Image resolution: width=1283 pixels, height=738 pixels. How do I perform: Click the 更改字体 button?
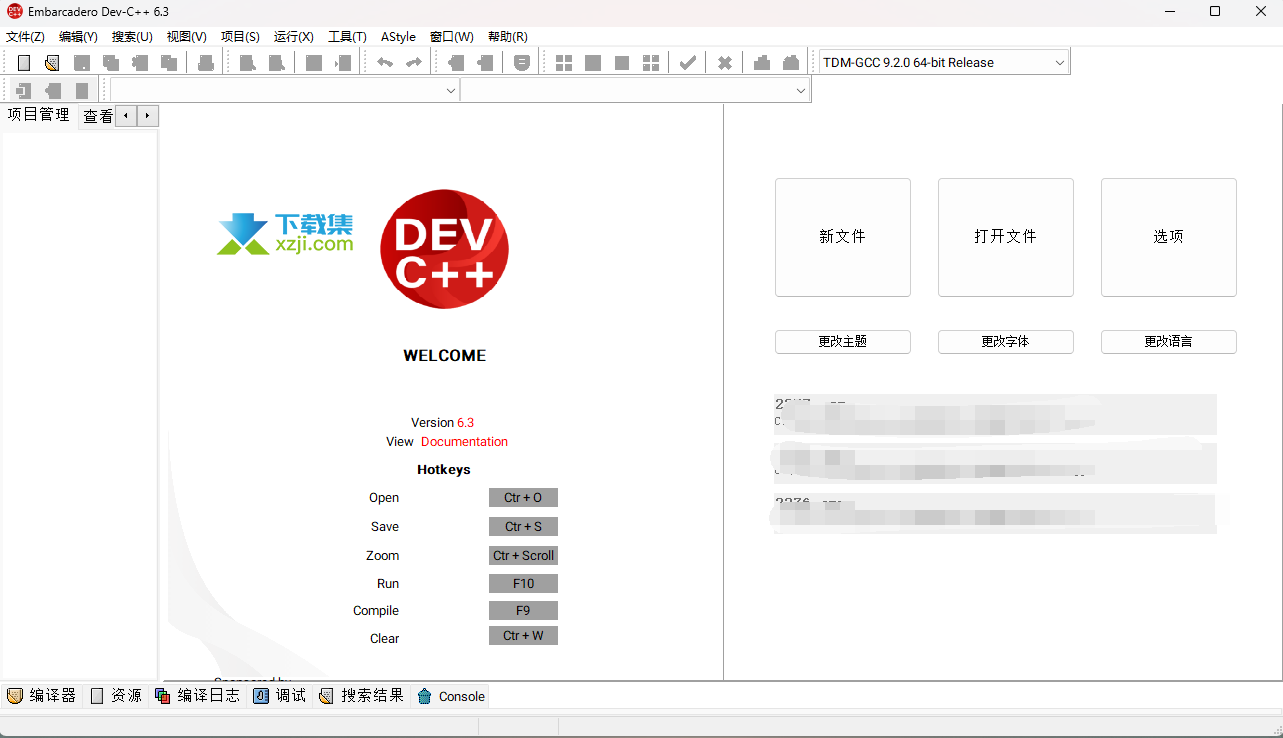click(x=1006, y=342)
